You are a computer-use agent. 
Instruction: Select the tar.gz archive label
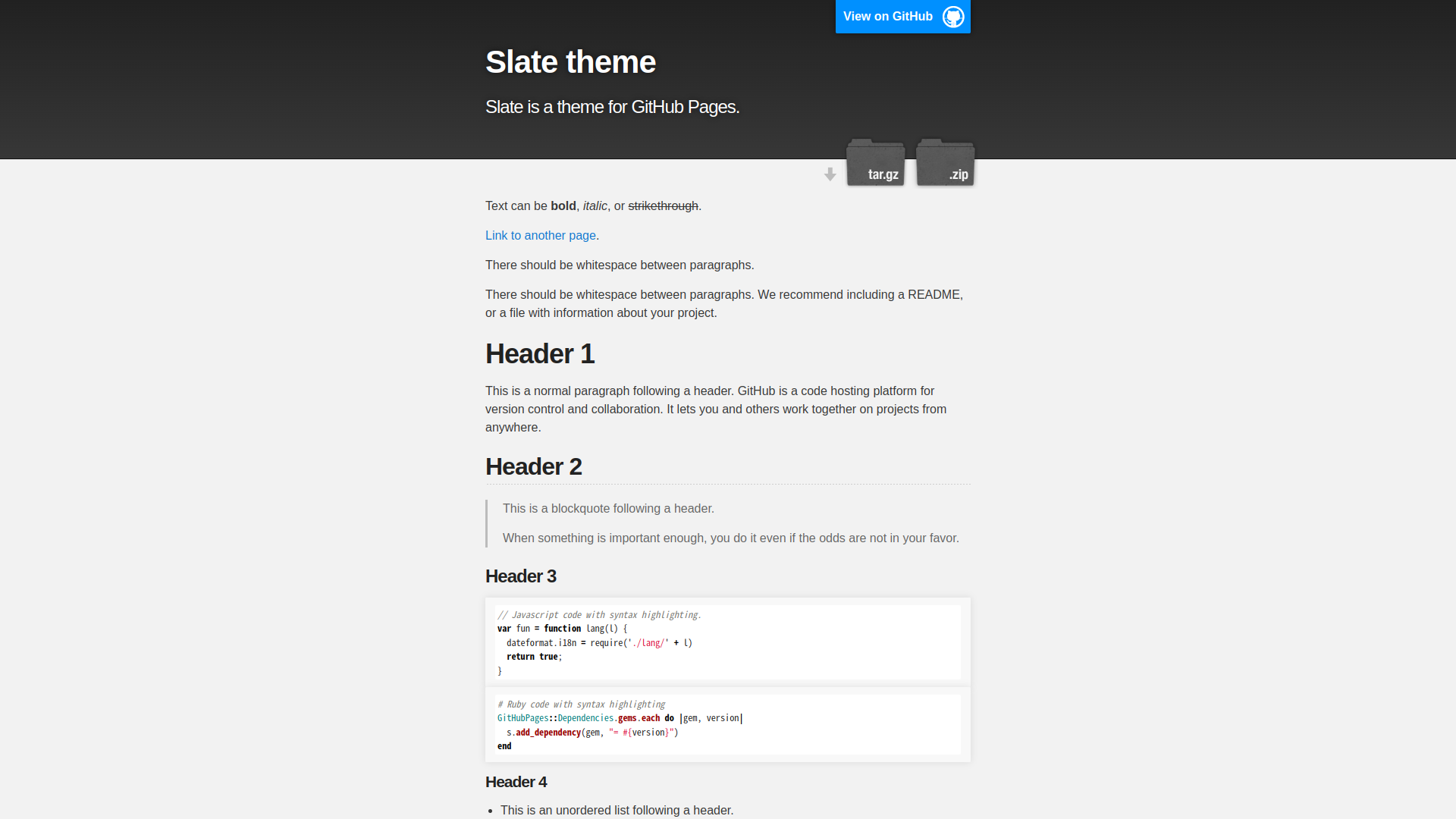coord(882,174)
